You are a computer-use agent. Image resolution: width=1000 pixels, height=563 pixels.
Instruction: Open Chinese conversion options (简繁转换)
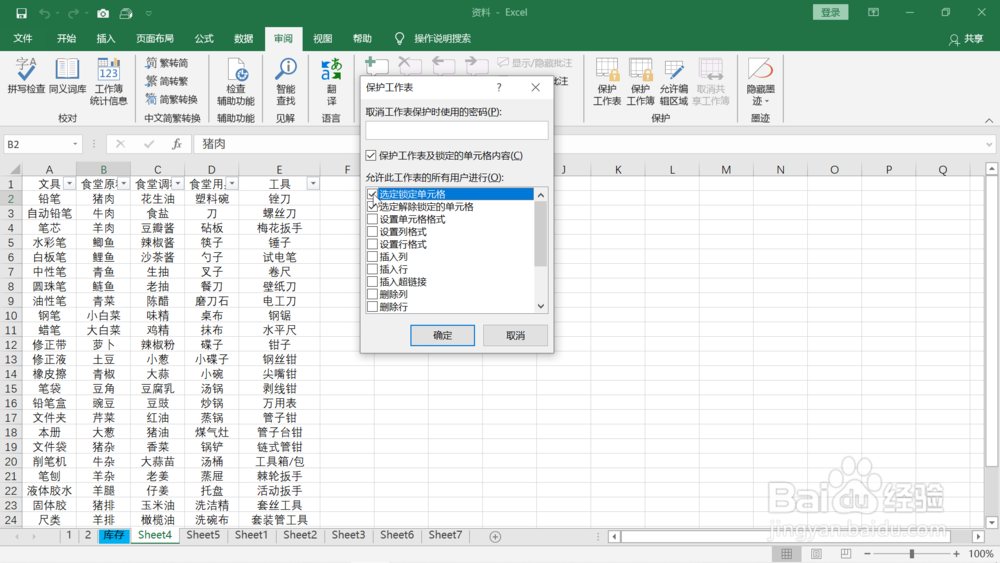tap(172, 99)
